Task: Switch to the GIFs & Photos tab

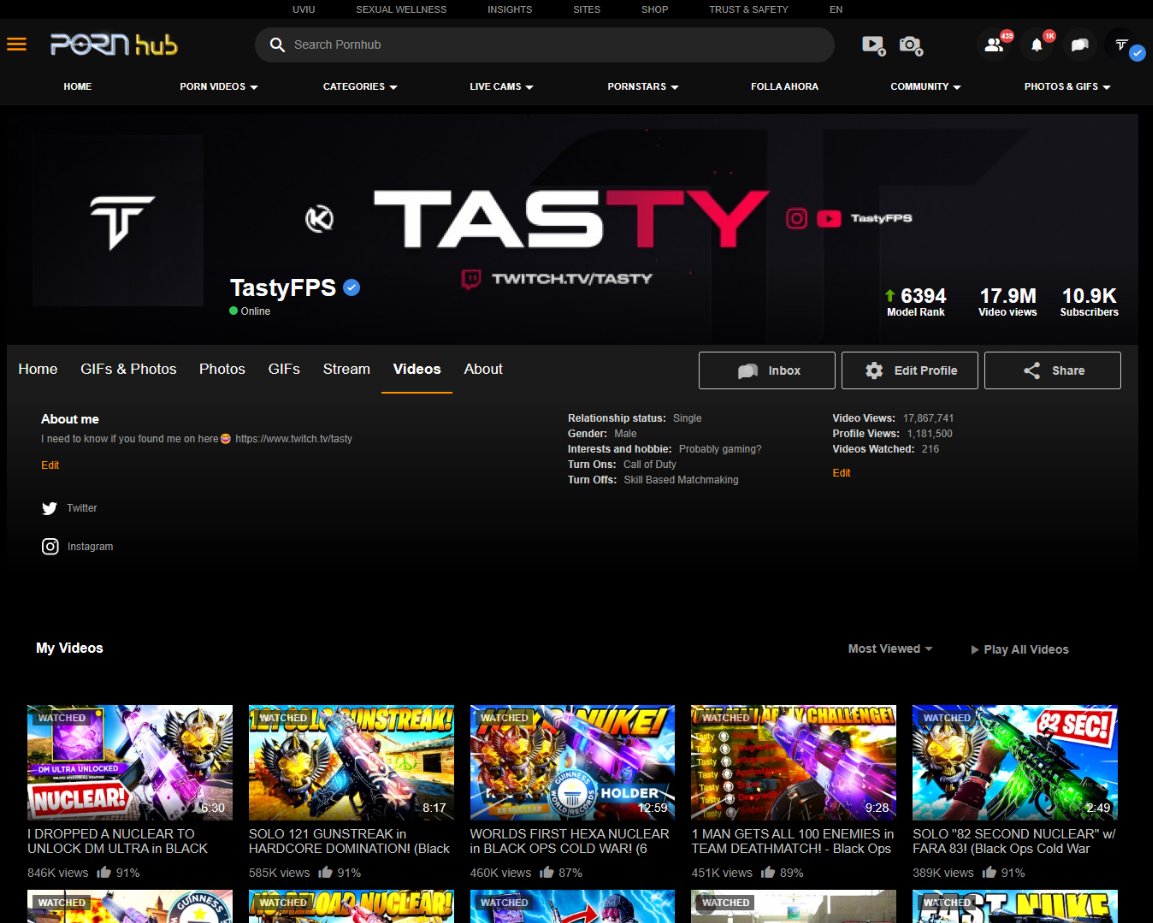Action: (x=128, y=369)
